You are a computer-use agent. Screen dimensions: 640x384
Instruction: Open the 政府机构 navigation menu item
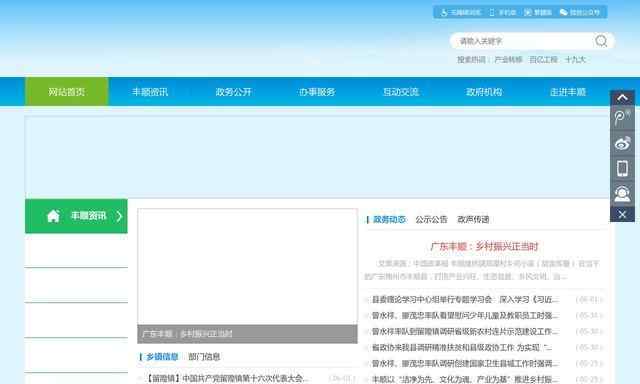point(484,92)
